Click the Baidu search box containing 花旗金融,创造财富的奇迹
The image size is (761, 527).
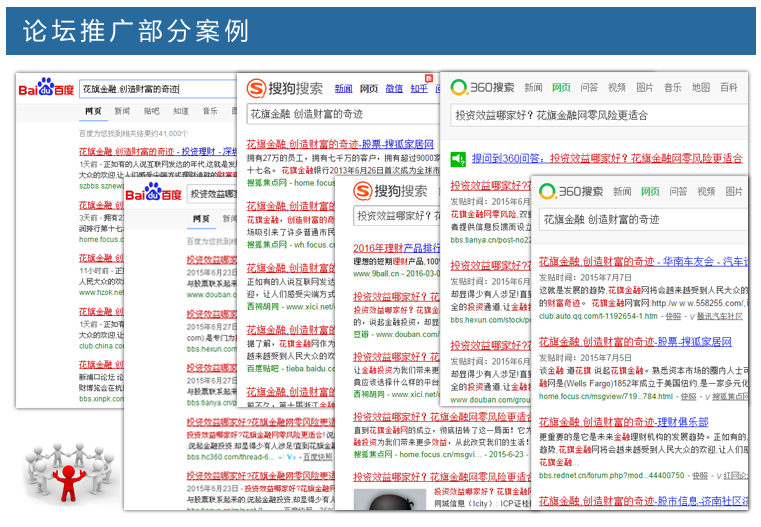[158, 89]
